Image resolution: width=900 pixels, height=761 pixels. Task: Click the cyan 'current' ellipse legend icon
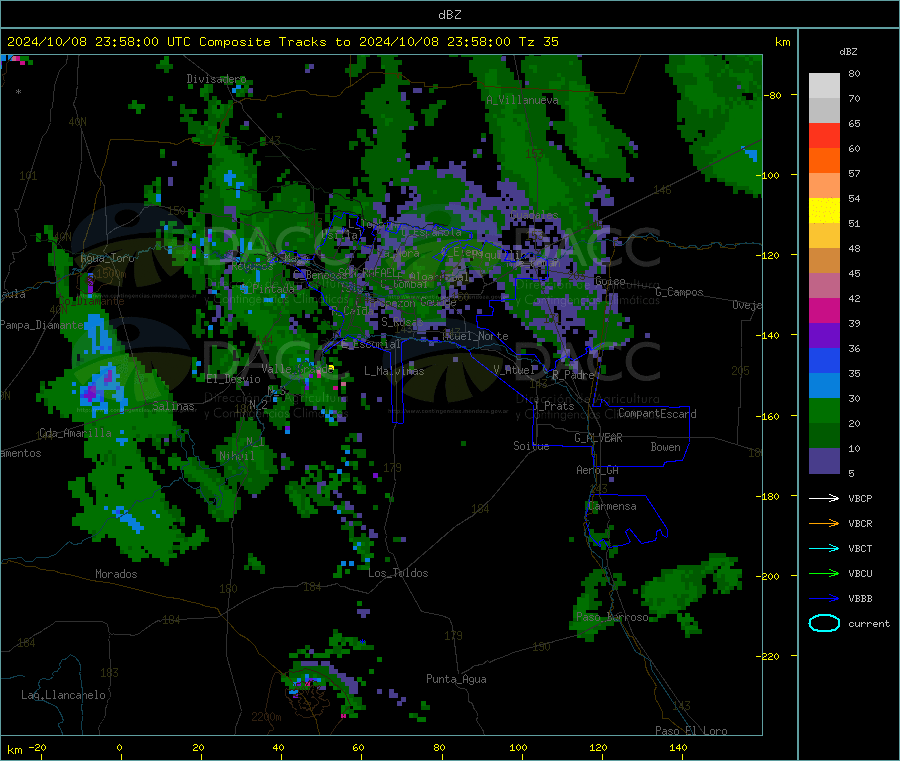[x=824, y=623]
